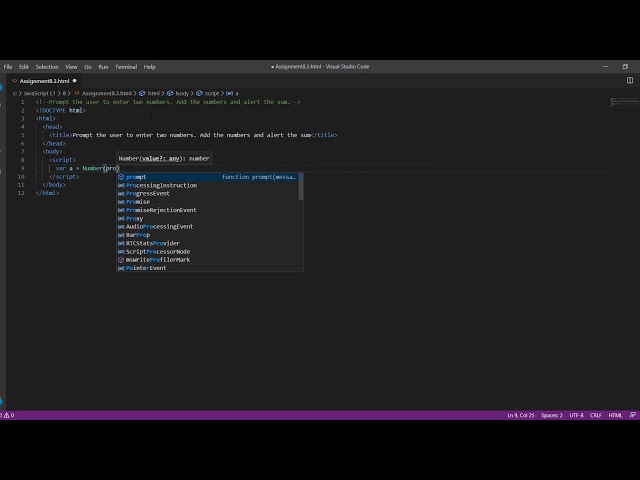Click the suggestion list scrollbar
This screenshot has height=480, width=640.
(301, 187)
